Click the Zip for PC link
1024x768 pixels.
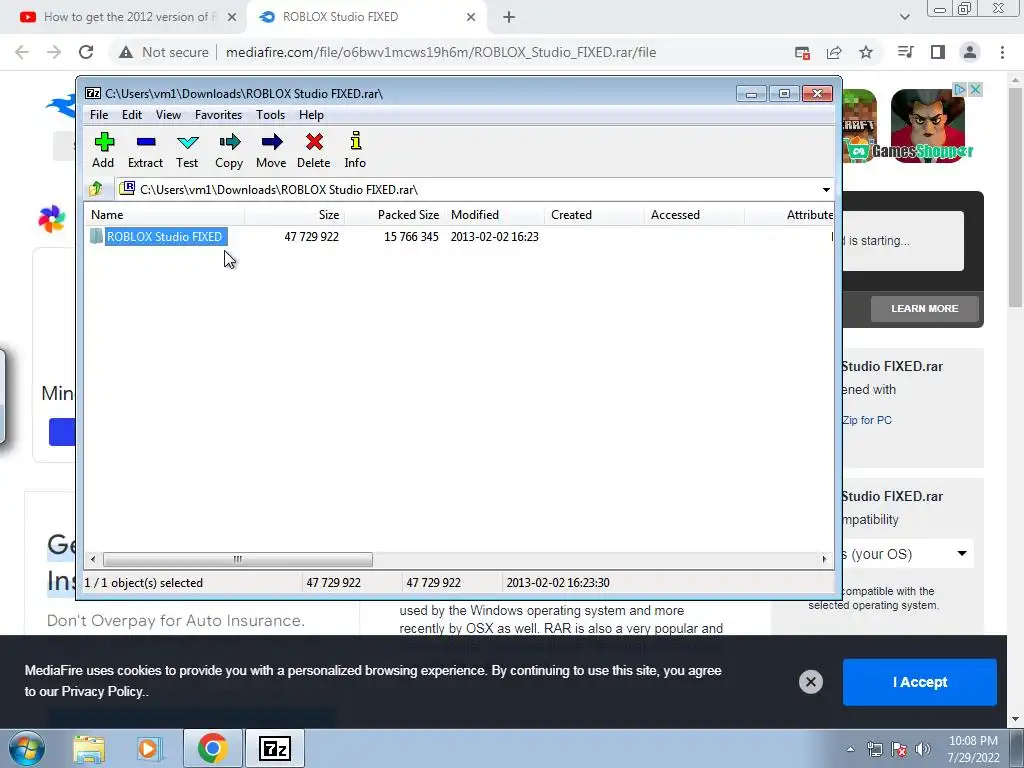867,420
